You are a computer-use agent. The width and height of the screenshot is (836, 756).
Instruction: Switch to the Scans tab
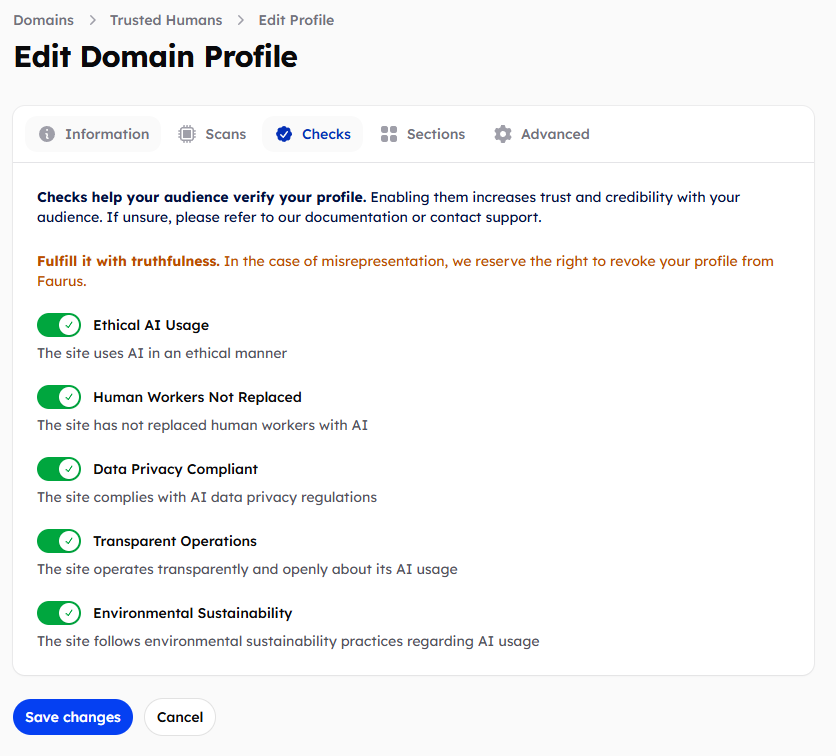212,134
